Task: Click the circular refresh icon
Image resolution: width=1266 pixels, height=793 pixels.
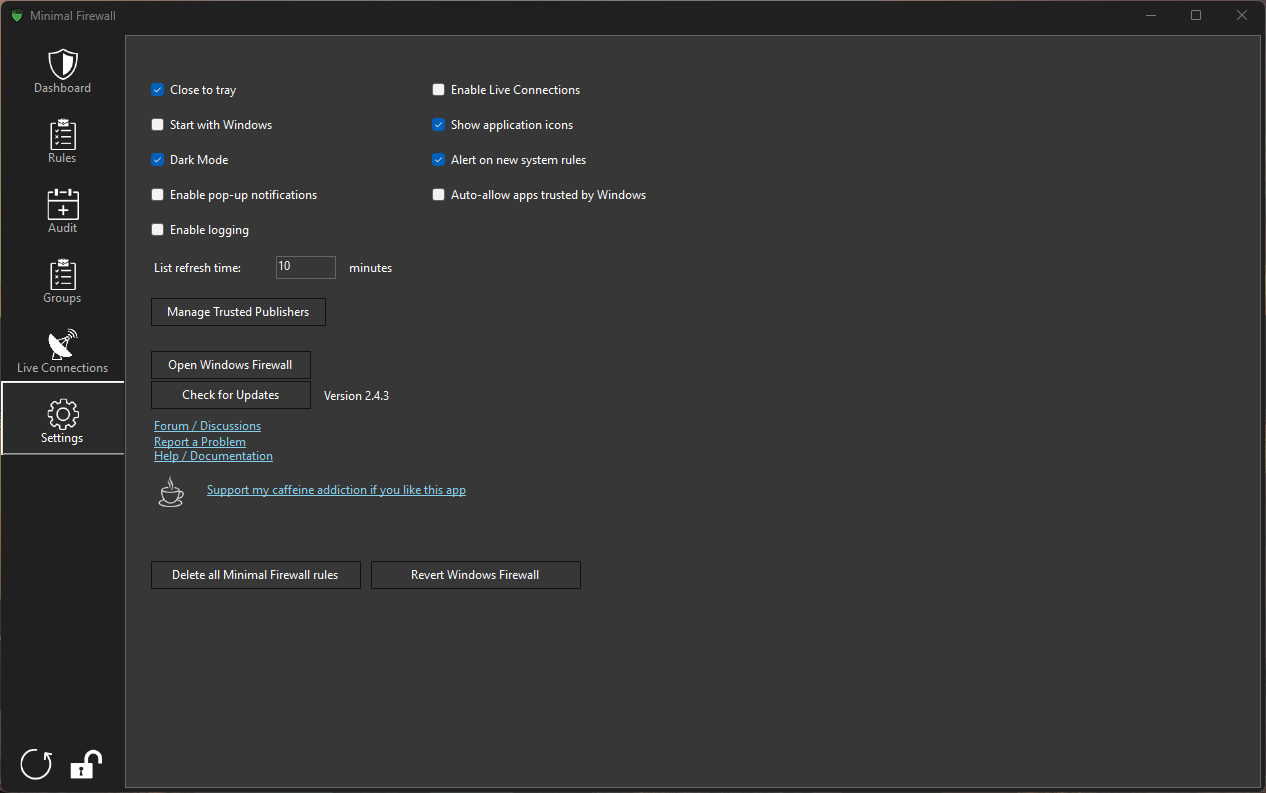Action: point(37,764)
